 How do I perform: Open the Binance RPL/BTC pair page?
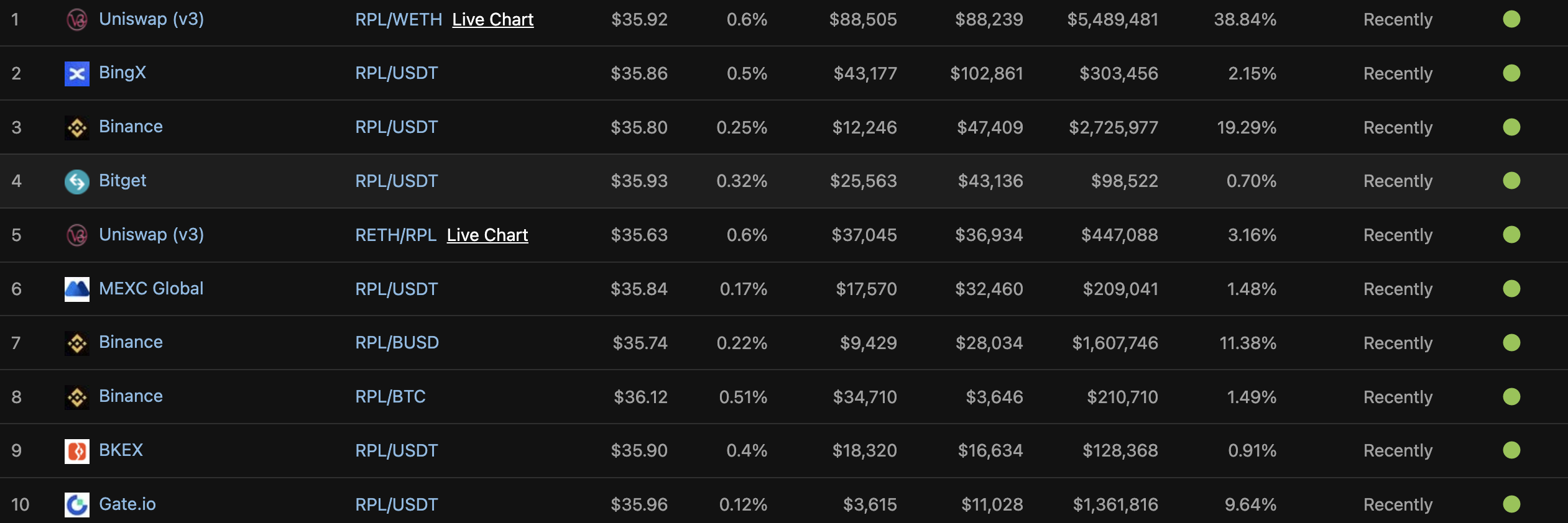[390, 396]
